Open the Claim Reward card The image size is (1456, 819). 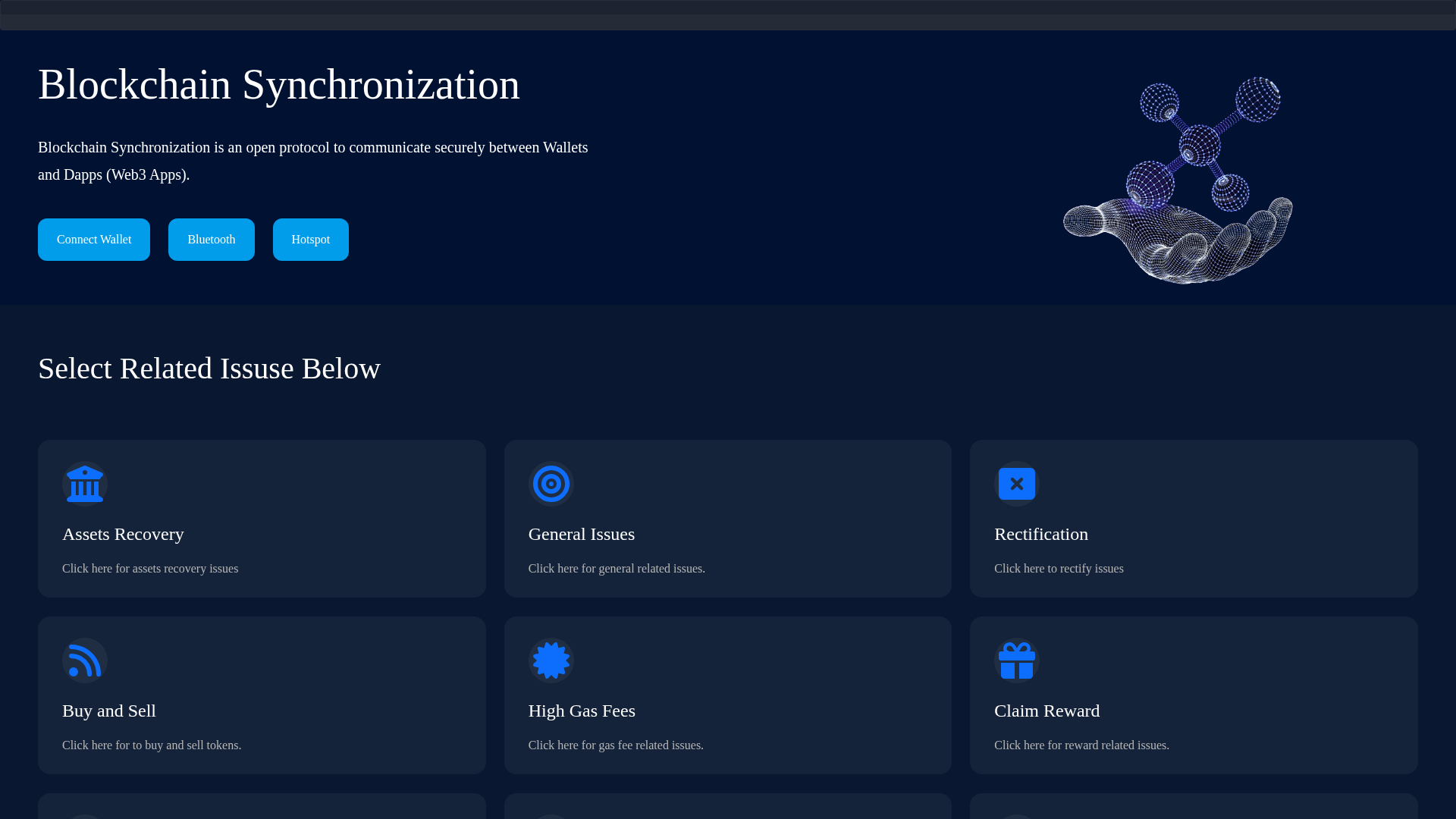tap(1193, 695)
